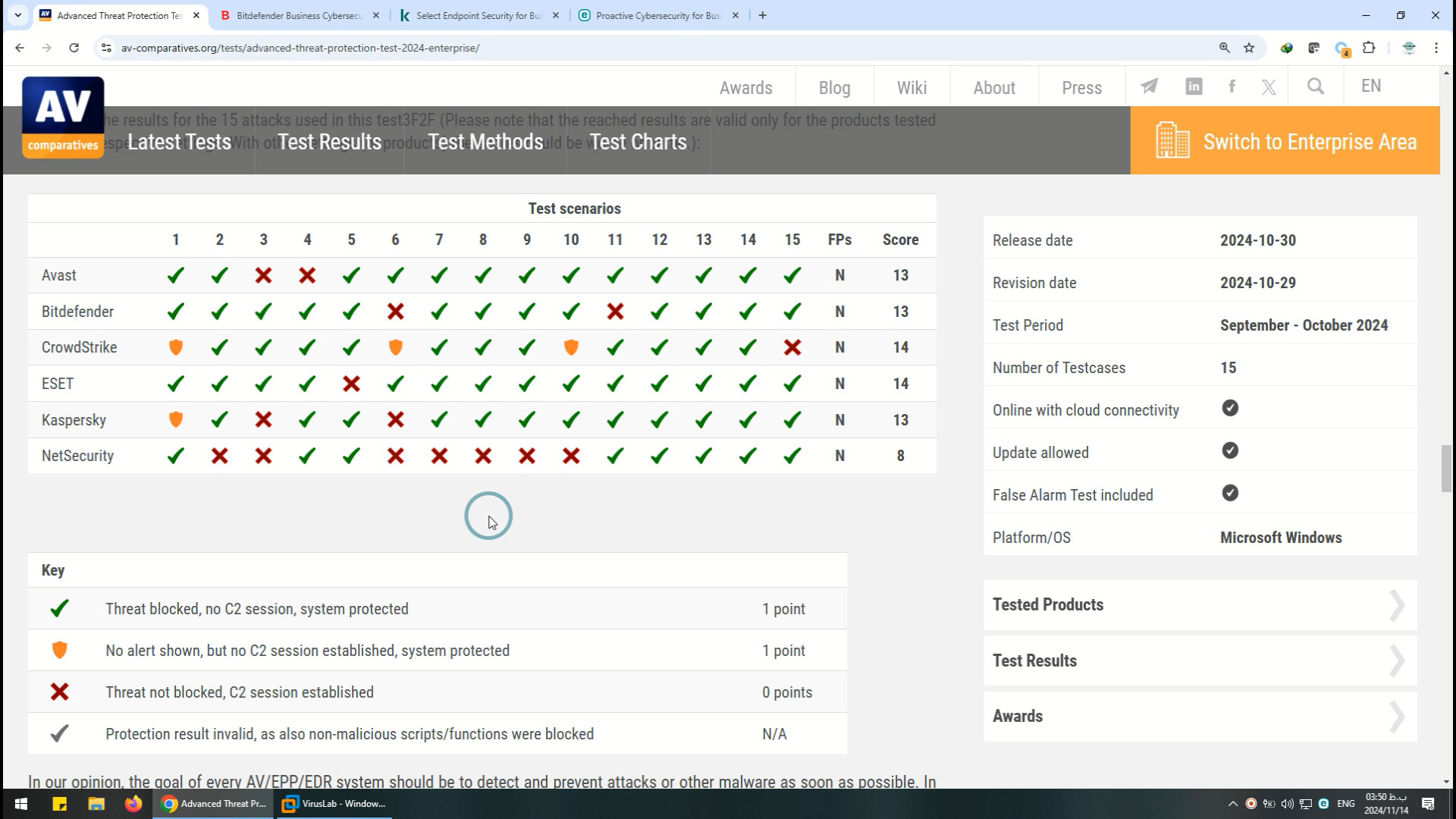Open the VirusLab window in taskbar
1456x819 pixels.
[334, 804]
